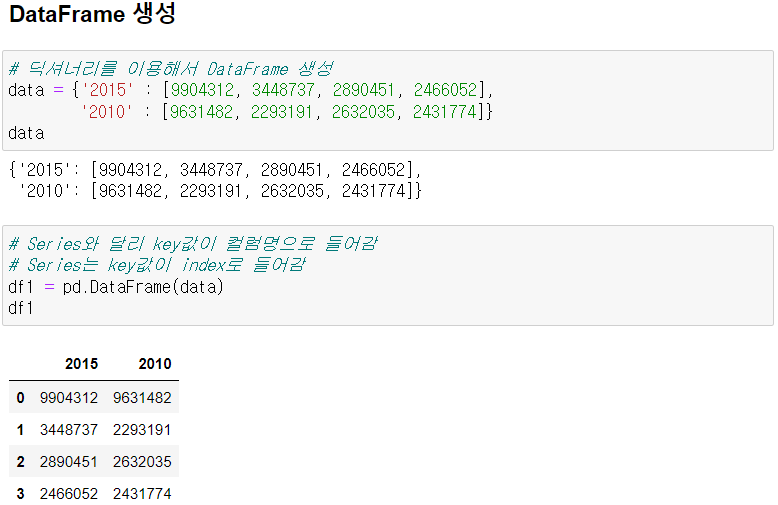Click table cell 9904312
The height and width of the screenshot is (505, 778).
coord(69,397)
